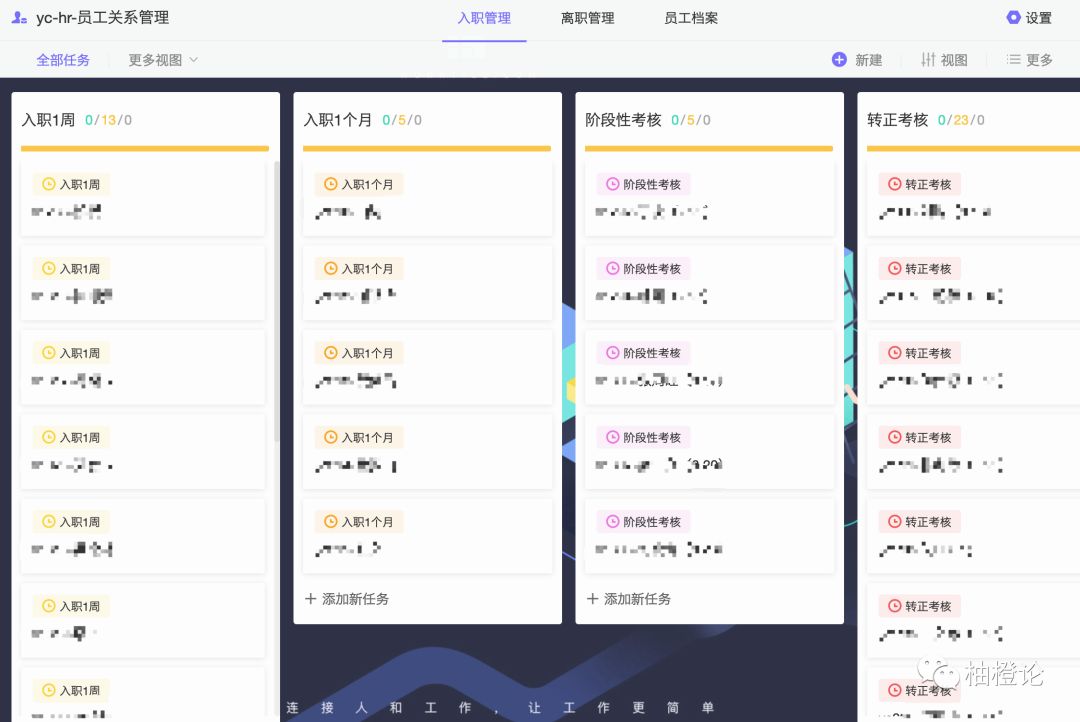Switch to the 离职管理 tab
The height and width of the screenshot is (722, 1080).
[x=587, y=18]
